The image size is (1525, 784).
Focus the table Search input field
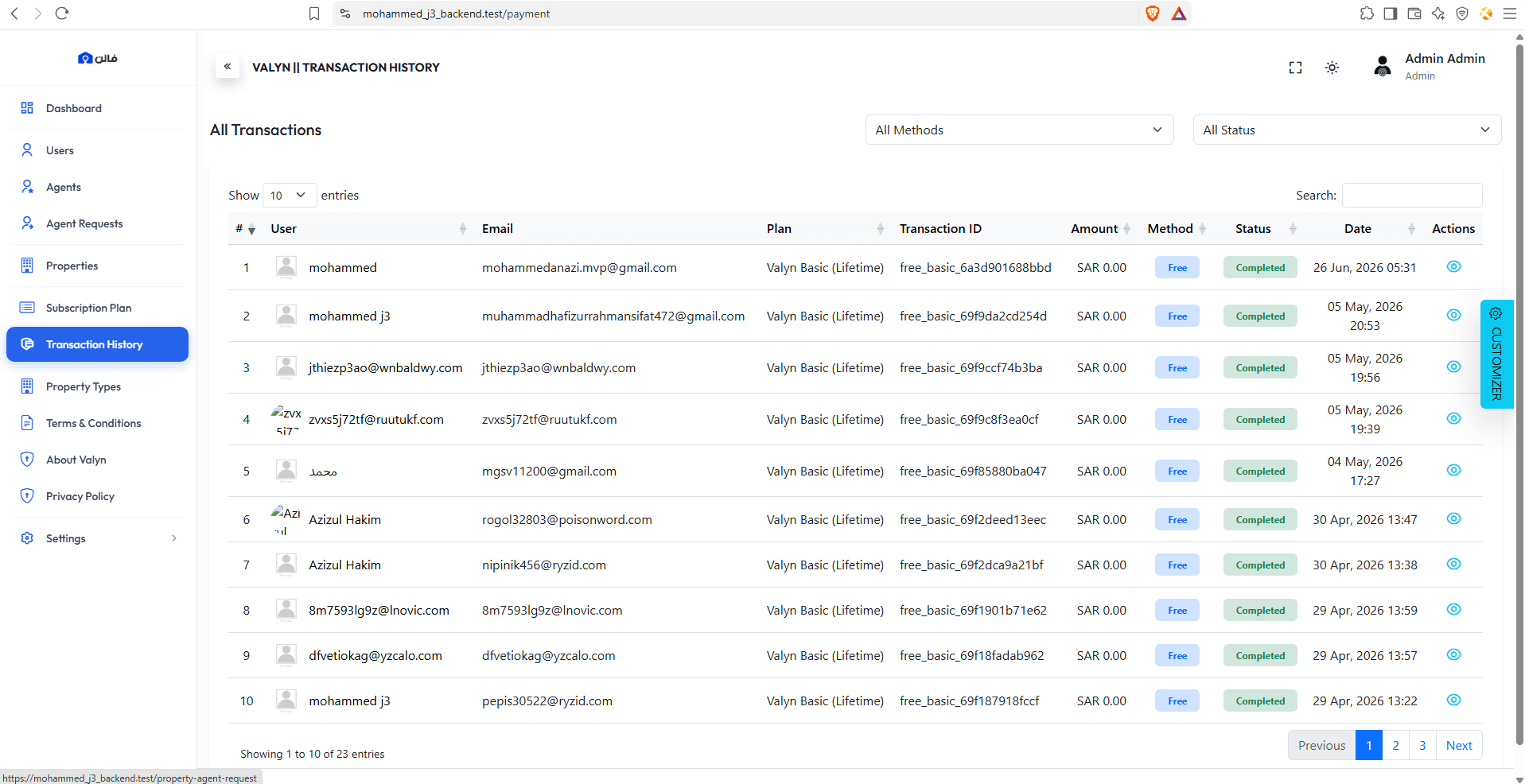point(1412,195)
